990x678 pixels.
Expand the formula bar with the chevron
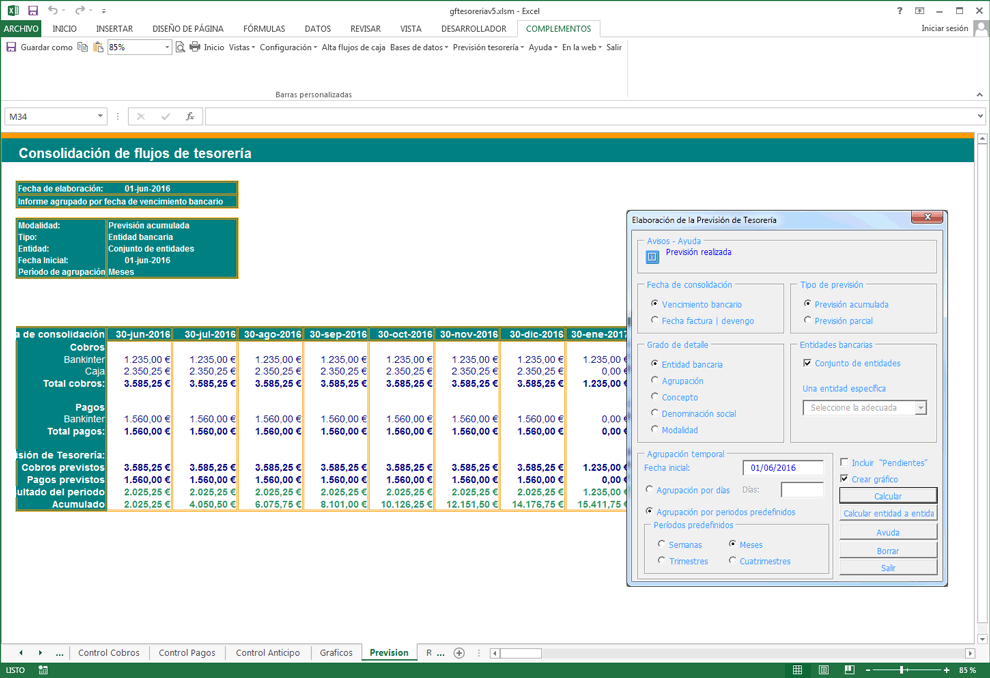[x=980, y=116]
